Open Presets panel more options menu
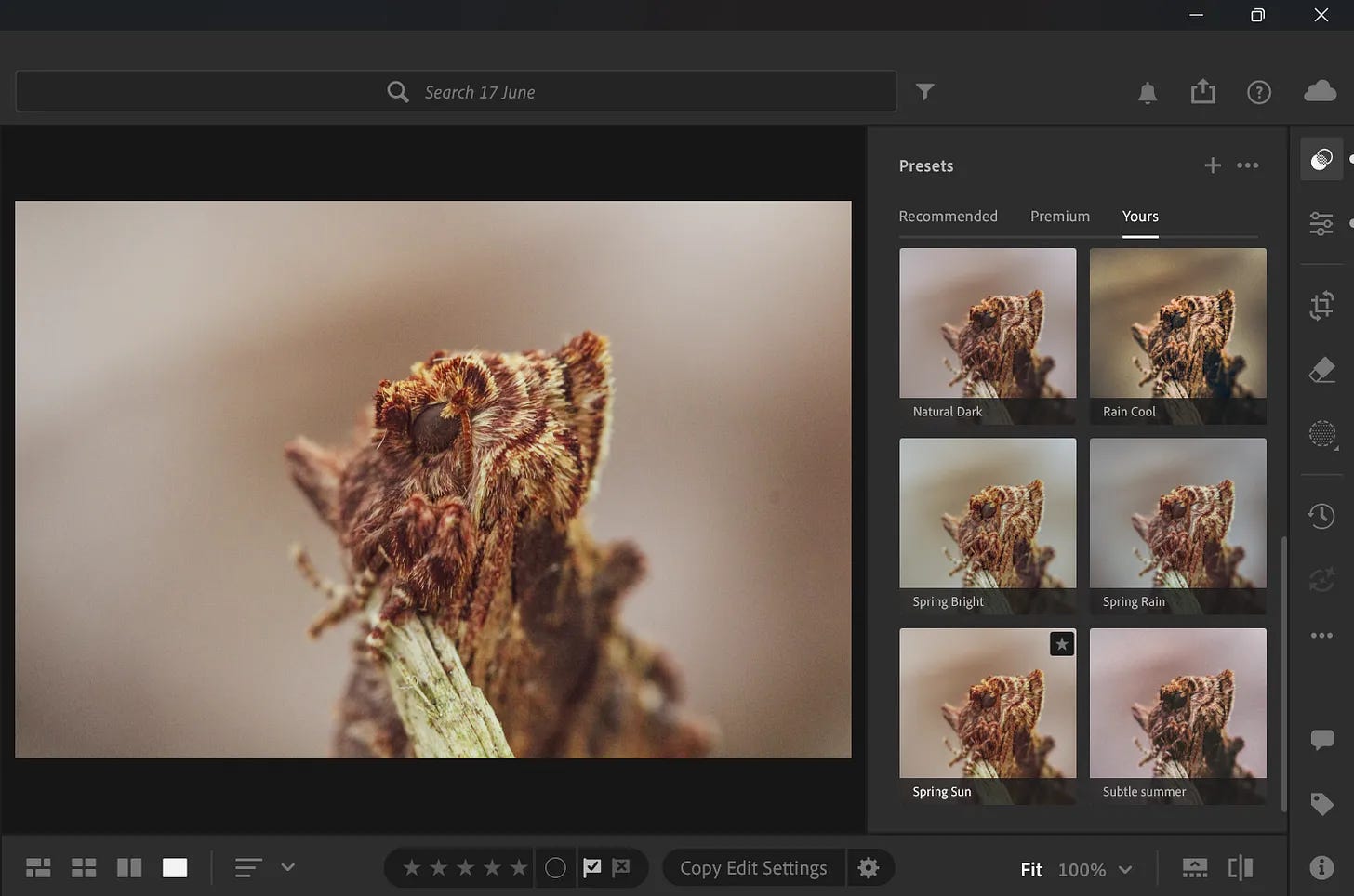This screenshot has width=1354, height=896. pyautogui.click(x=1247, y=165)
